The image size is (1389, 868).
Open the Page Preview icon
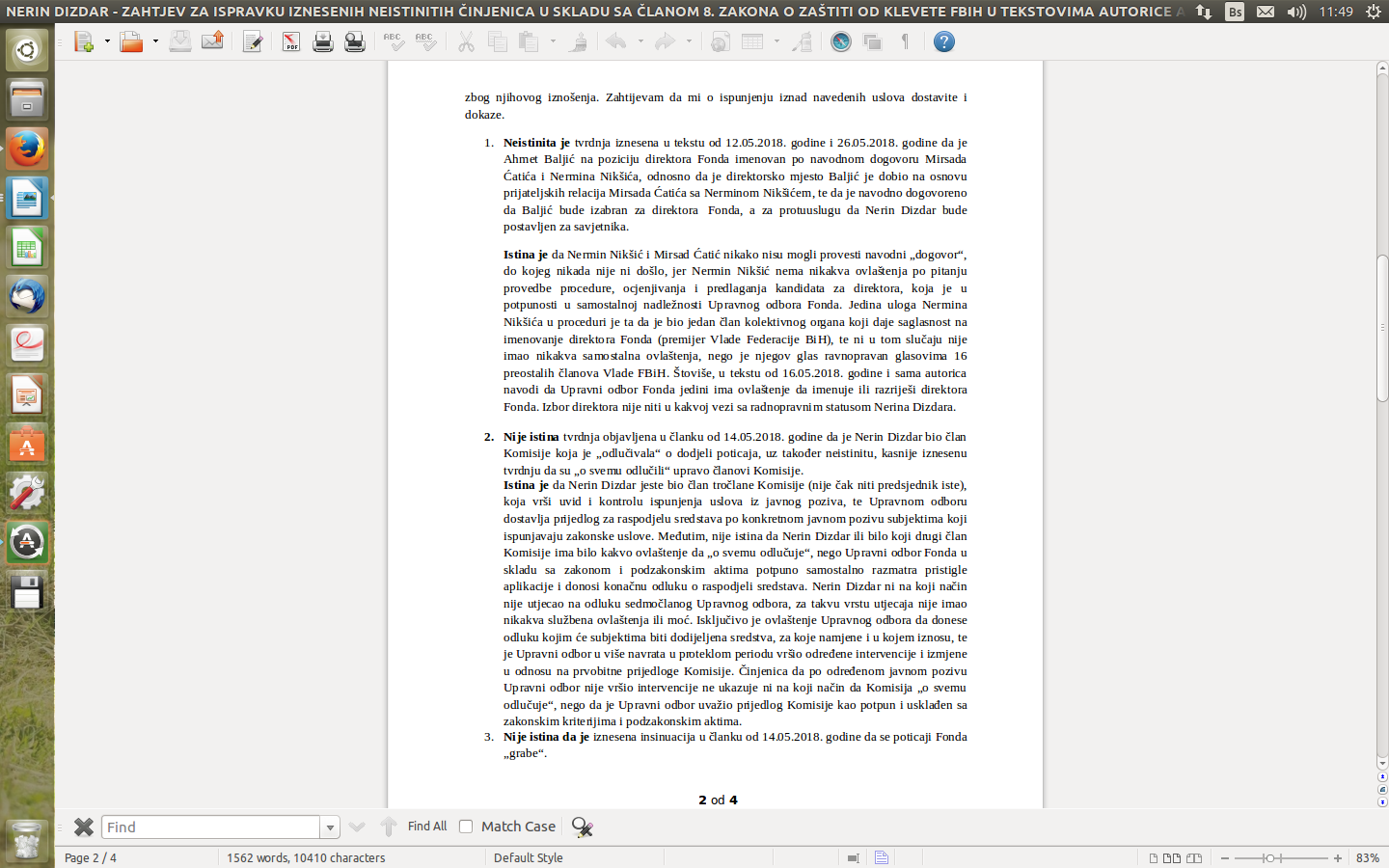click(355, 41)
